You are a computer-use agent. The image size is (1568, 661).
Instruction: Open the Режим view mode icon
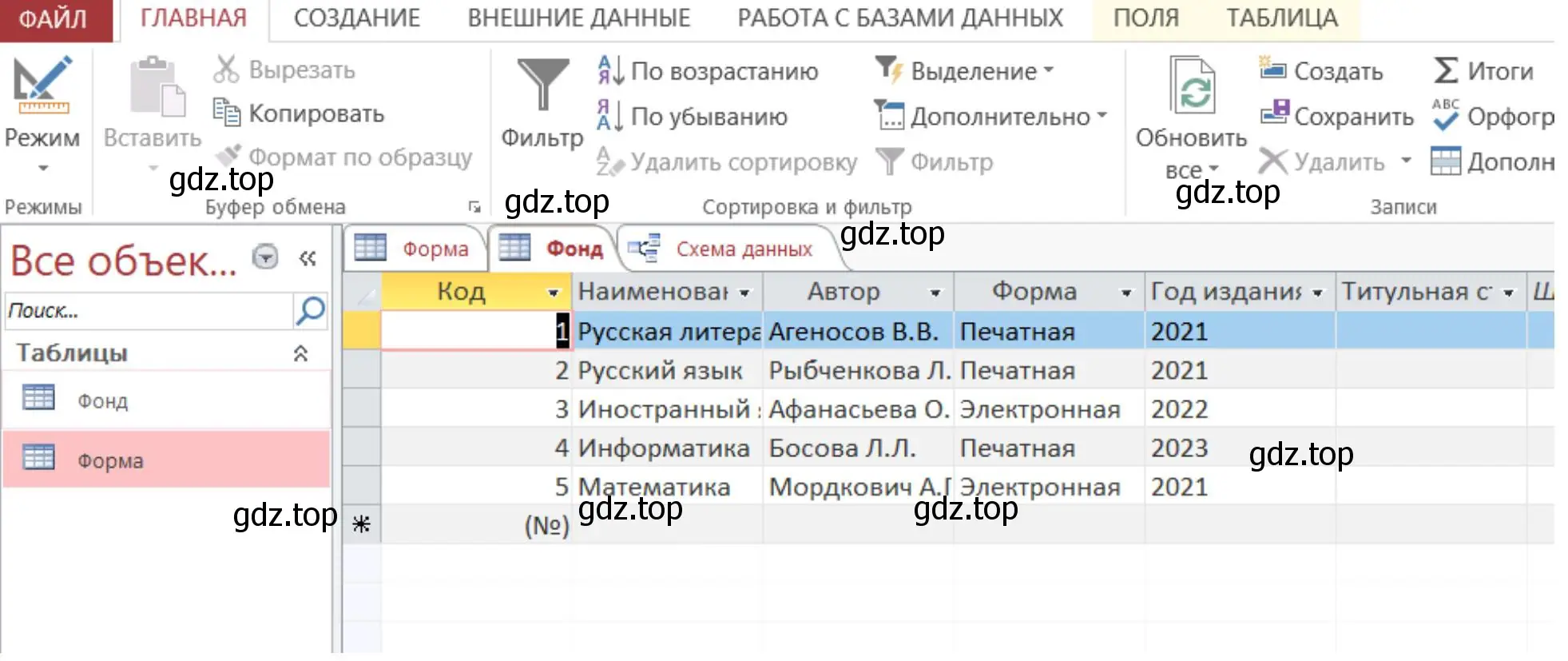42,85
